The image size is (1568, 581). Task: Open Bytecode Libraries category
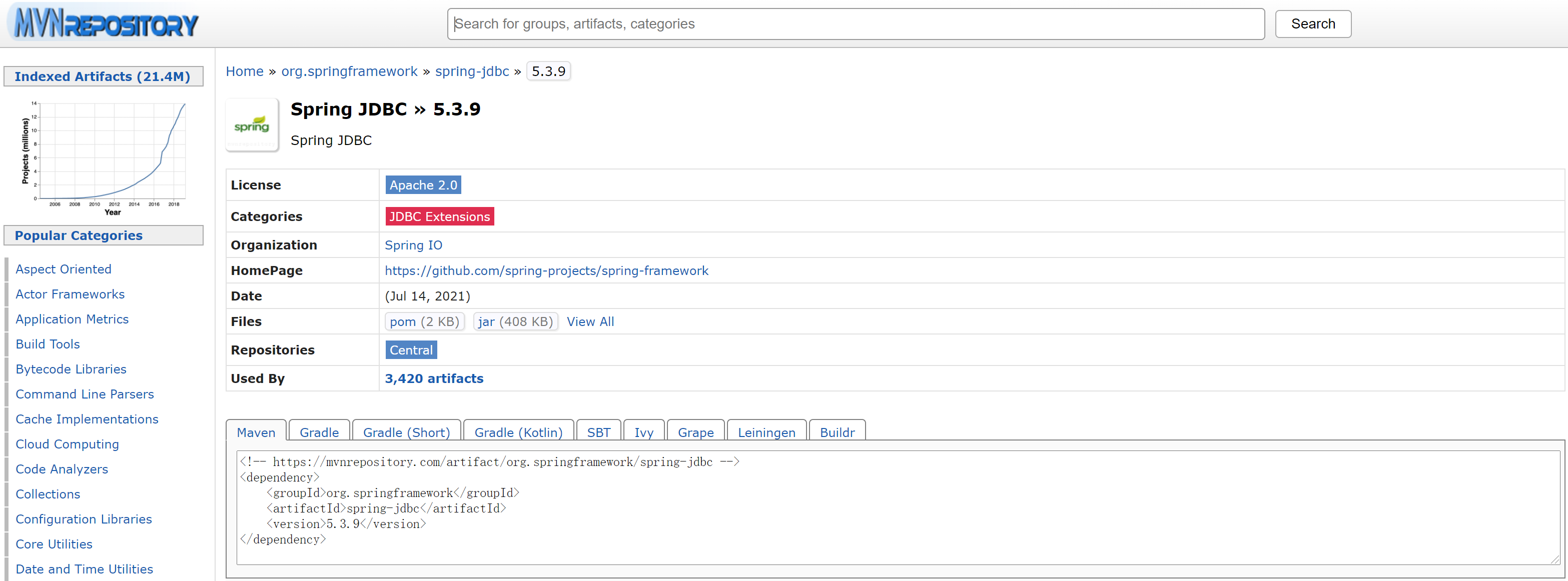[x=71, y=368]
